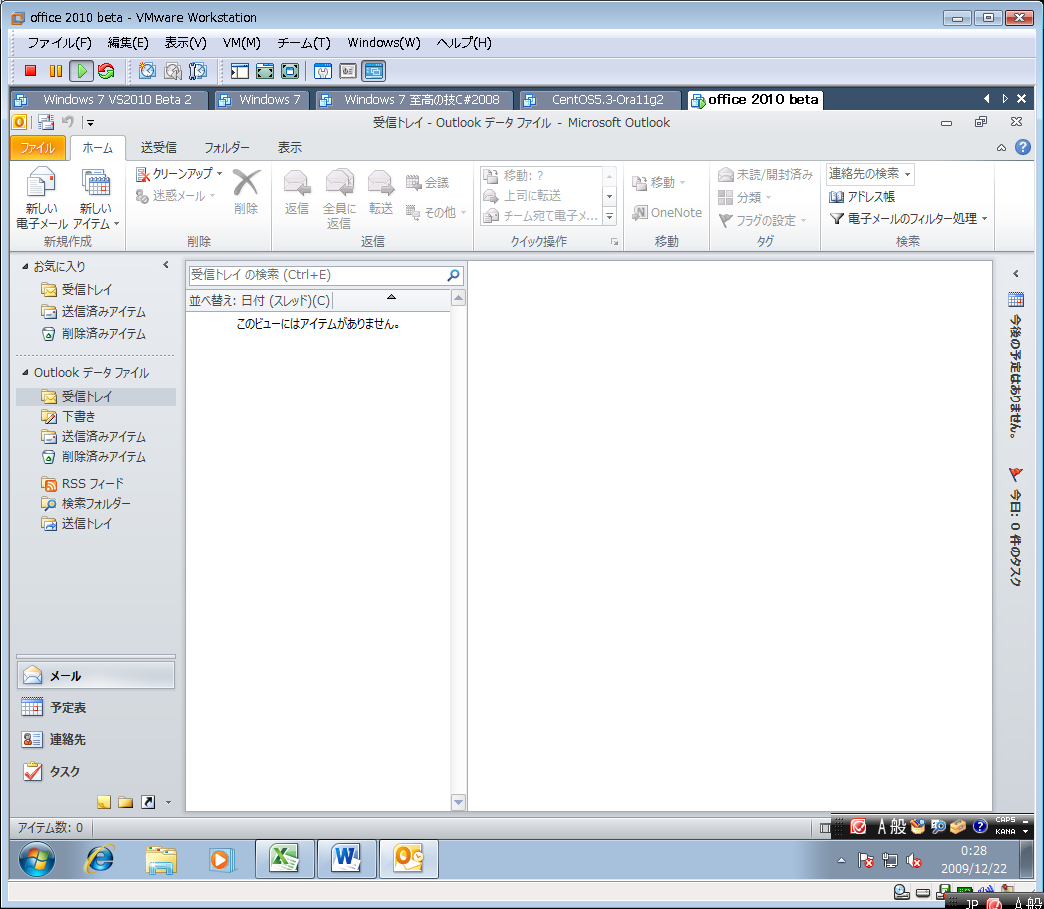Collapse the Favorites (お気に入り) group
Viewport: 1044px width, 909px height.
26,267
